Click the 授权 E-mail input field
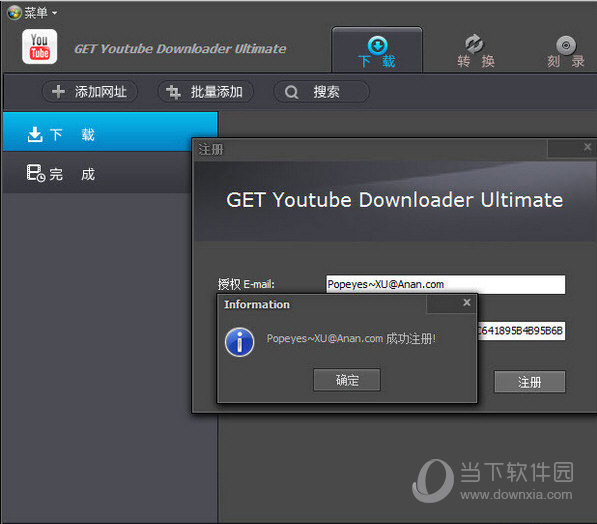597x524 pixels. click(445, 284)
